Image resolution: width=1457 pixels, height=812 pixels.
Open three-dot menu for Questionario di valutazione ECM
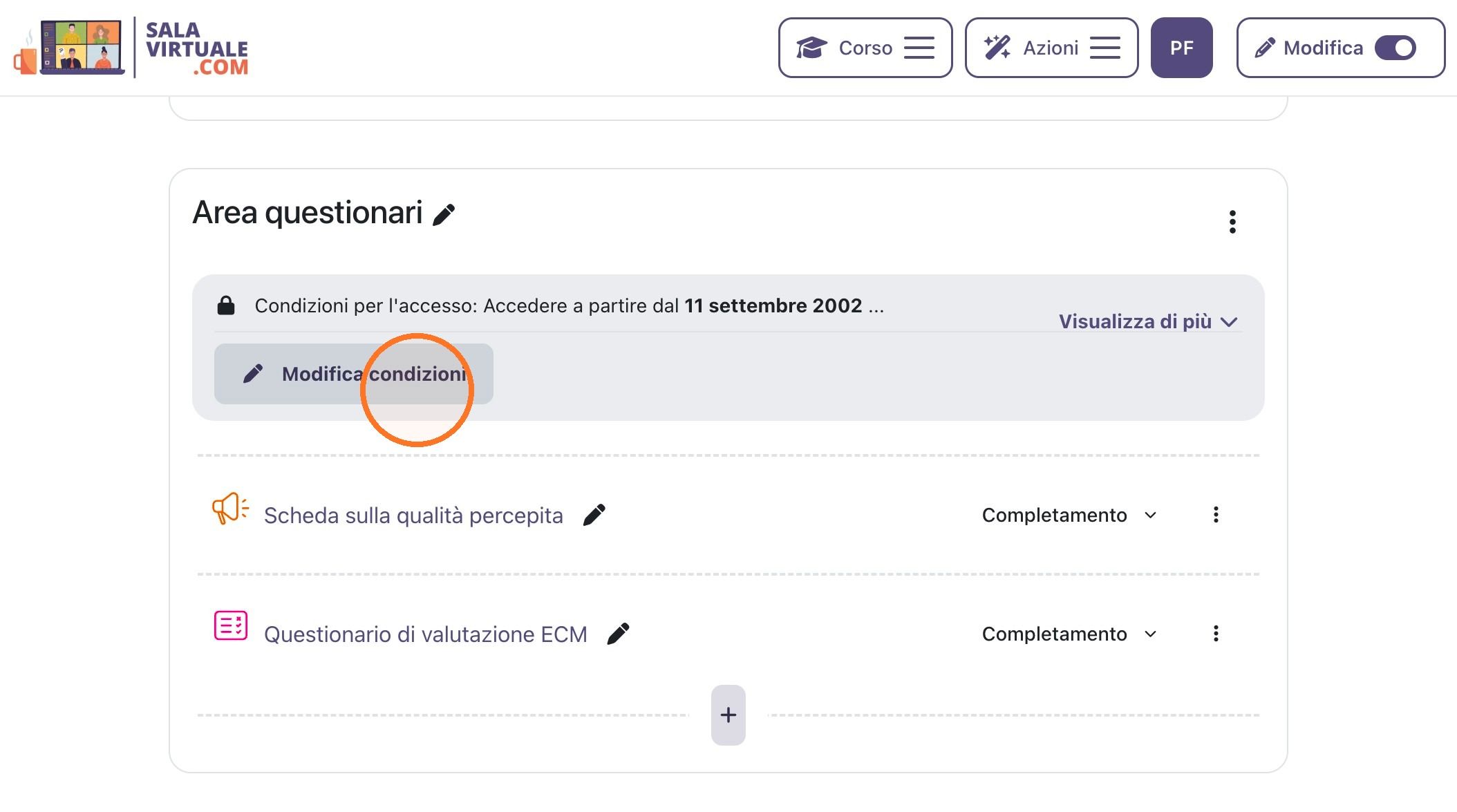pyautogui.click(x=1216, y=634)
